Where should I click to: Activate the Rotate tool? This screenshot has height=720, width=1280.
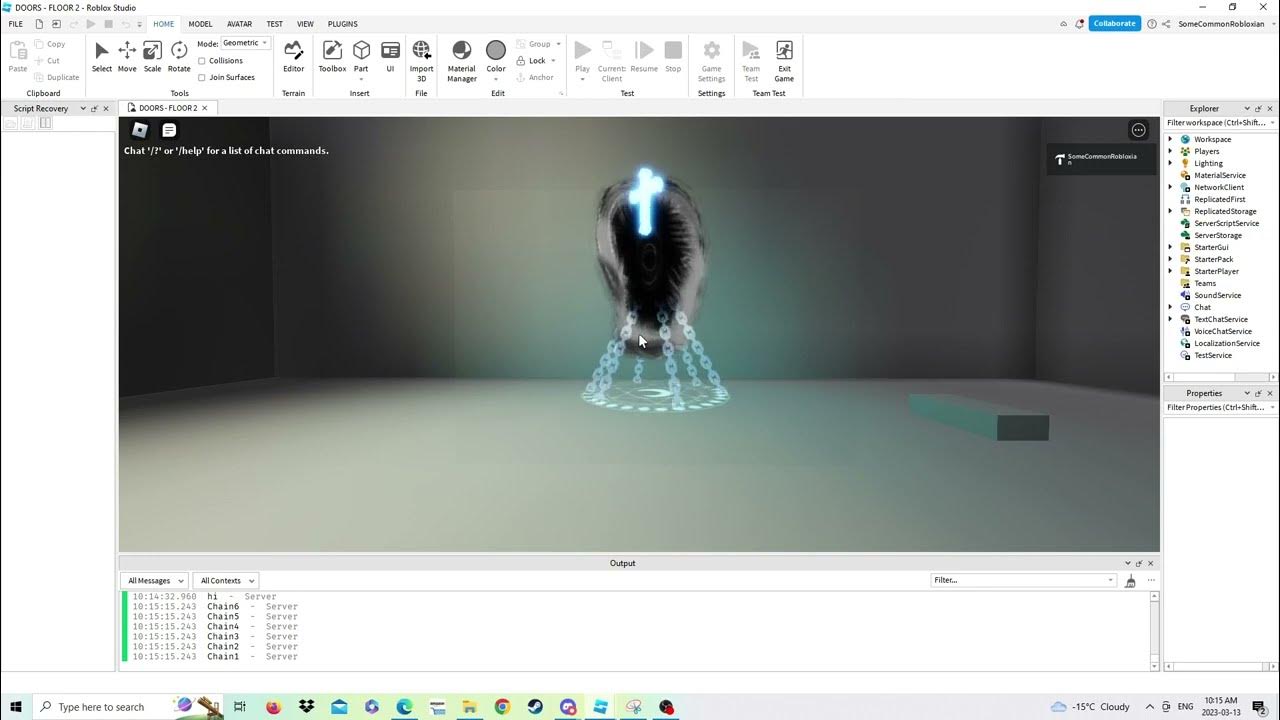coord(179,56)
